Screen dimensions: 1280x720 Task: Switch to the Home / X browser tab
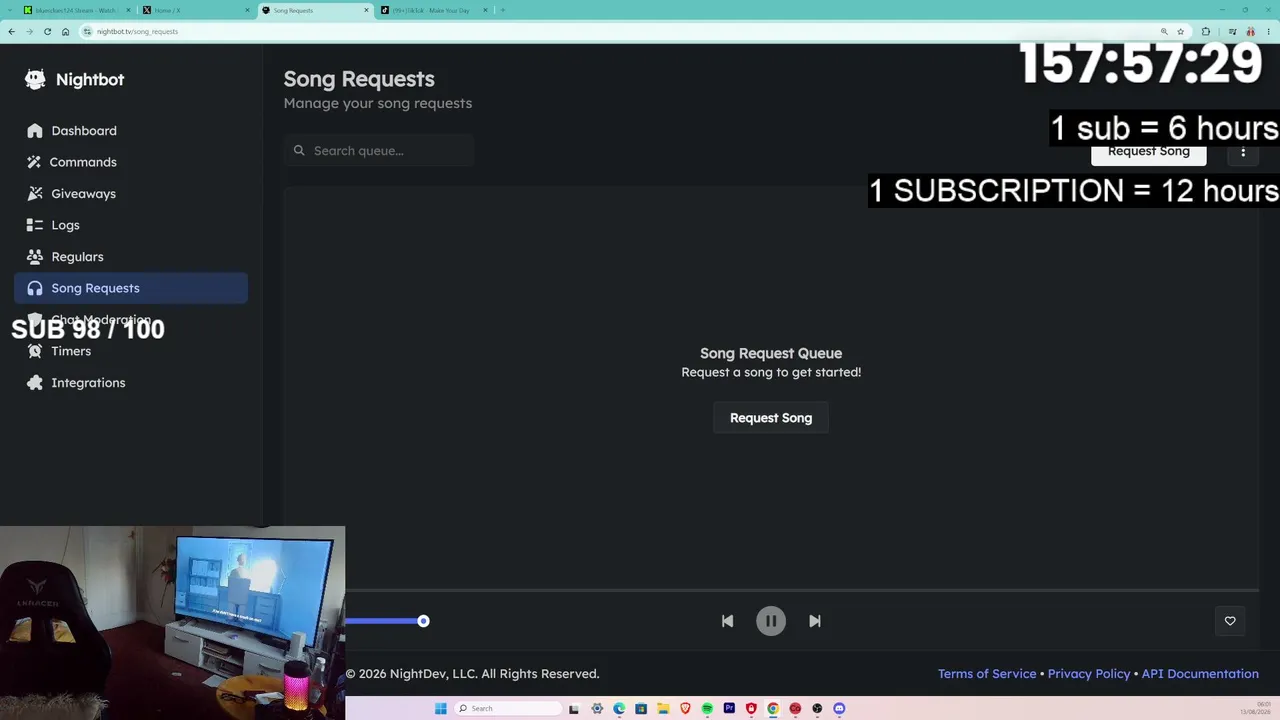point(194,10)
